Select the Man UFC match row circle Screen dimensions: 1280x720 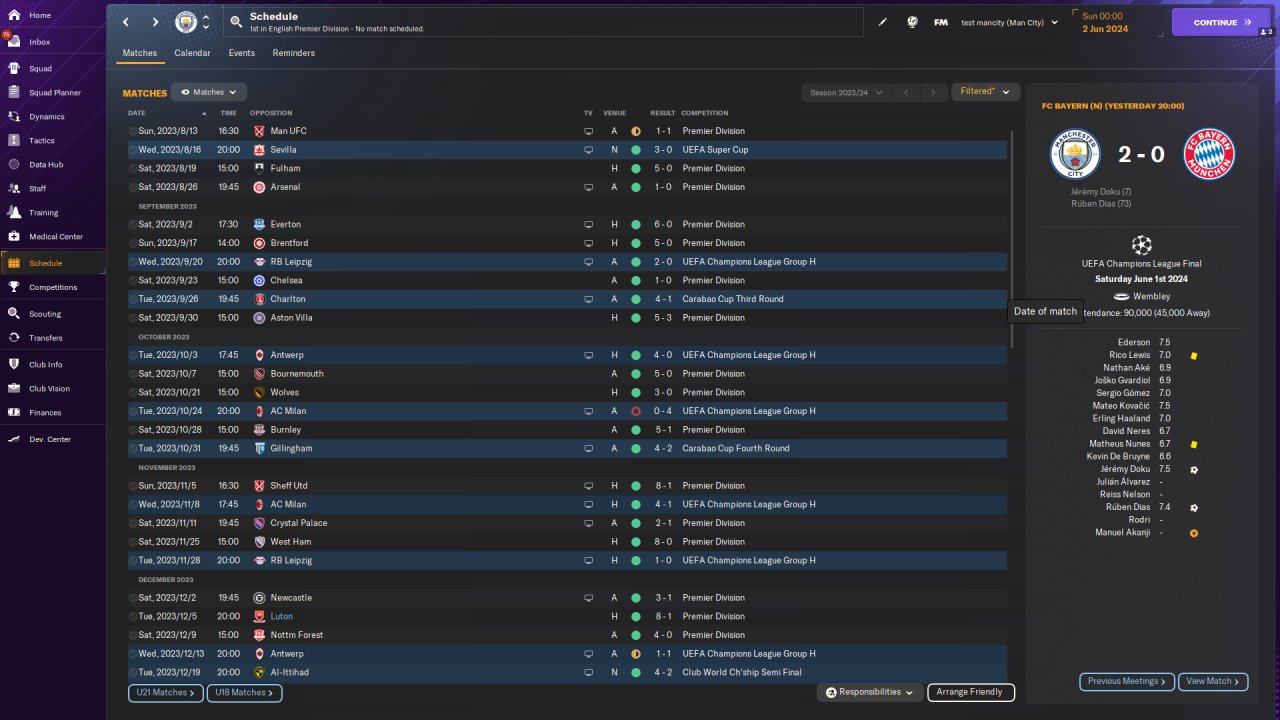(x=133, y=131)
